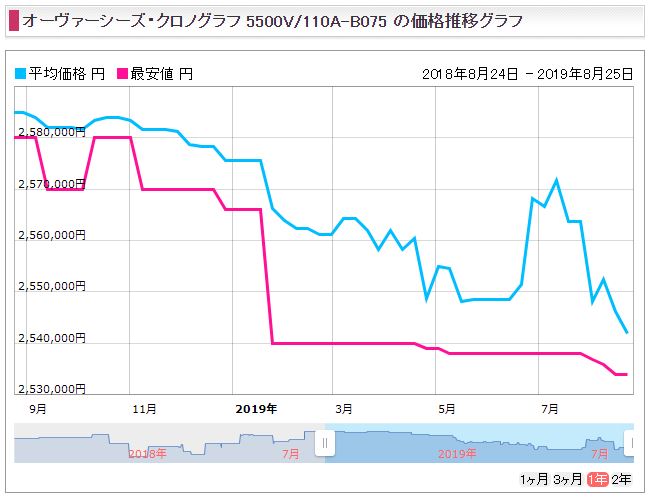
Task: Select the 3ヶ月 range button
Action: (x=568, y=480)
